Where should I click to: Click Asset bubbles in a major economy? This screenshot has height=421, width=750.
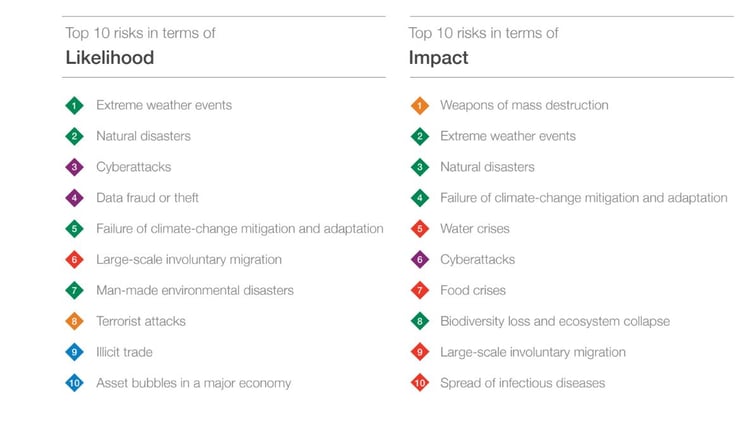click(x=193, y=383)
